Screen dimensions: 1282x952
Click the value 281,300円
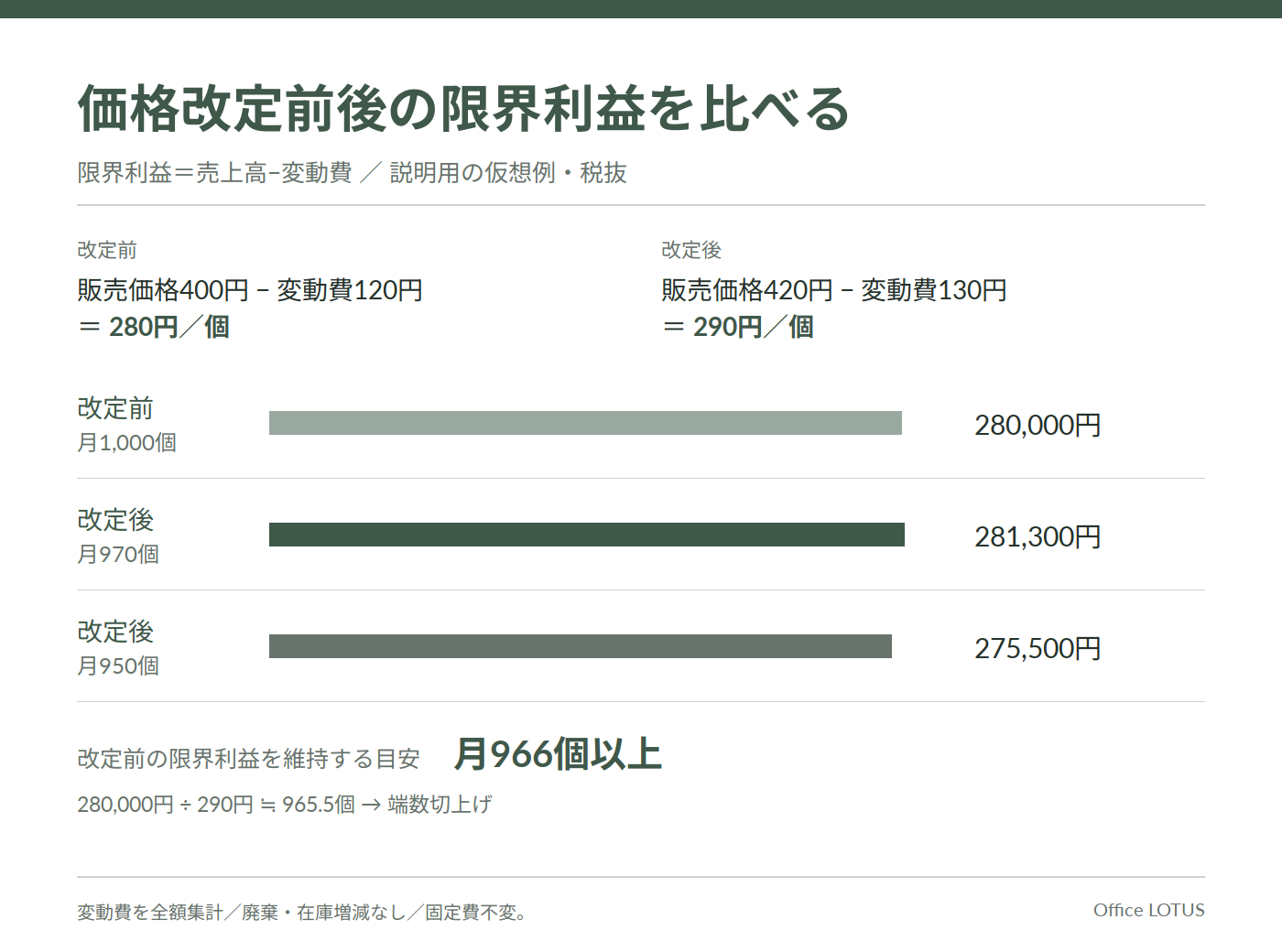[x=1038, y=536]
